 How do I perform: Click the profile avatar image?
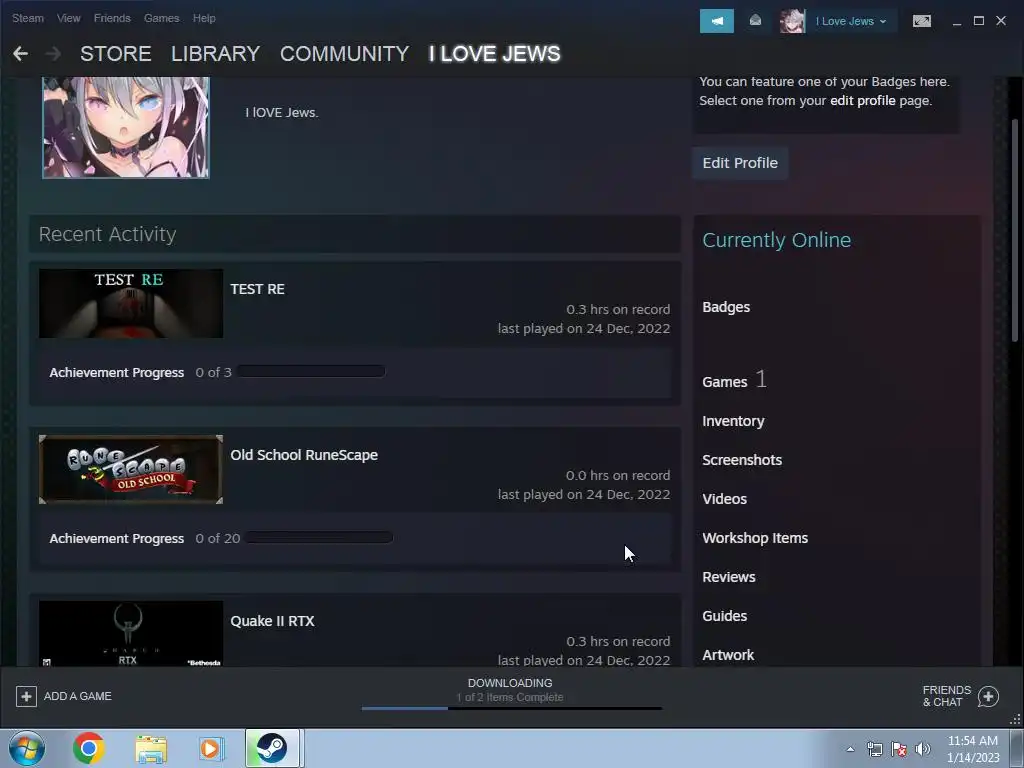126,127
